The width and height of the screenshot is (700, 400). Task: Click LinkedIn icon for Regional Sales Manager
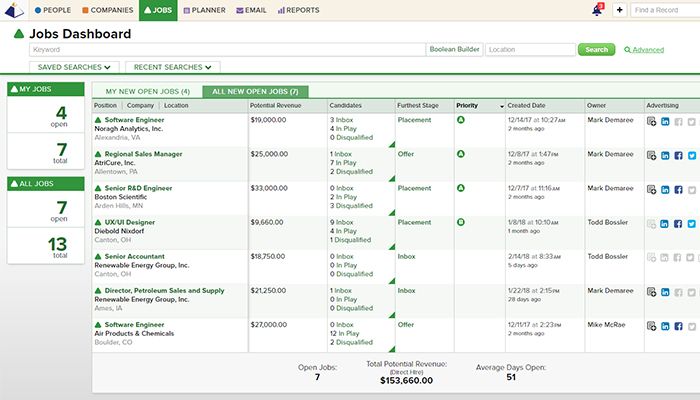tap(665, 155)
